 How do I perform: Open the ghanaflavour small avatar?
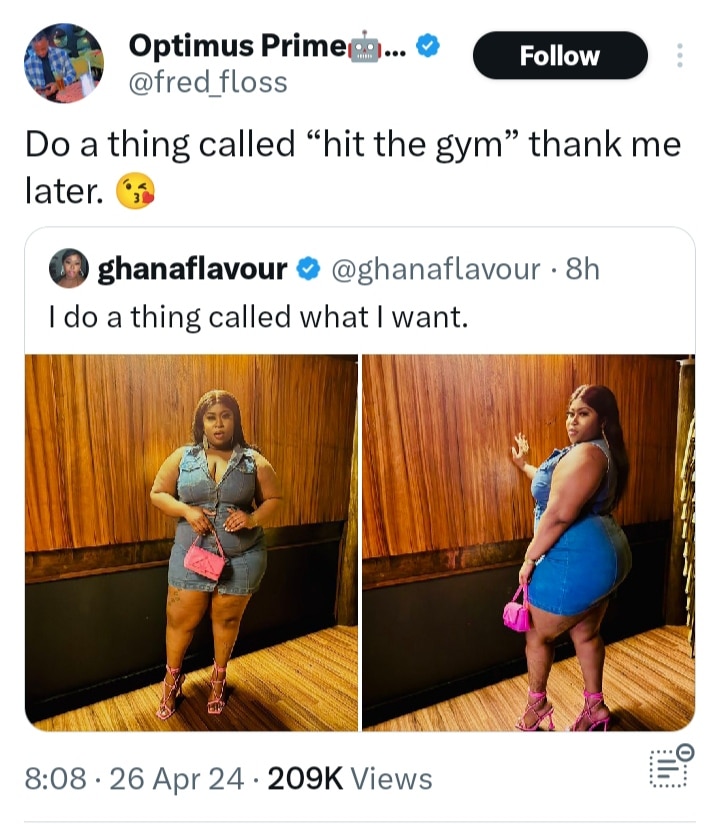coord(69,269)
